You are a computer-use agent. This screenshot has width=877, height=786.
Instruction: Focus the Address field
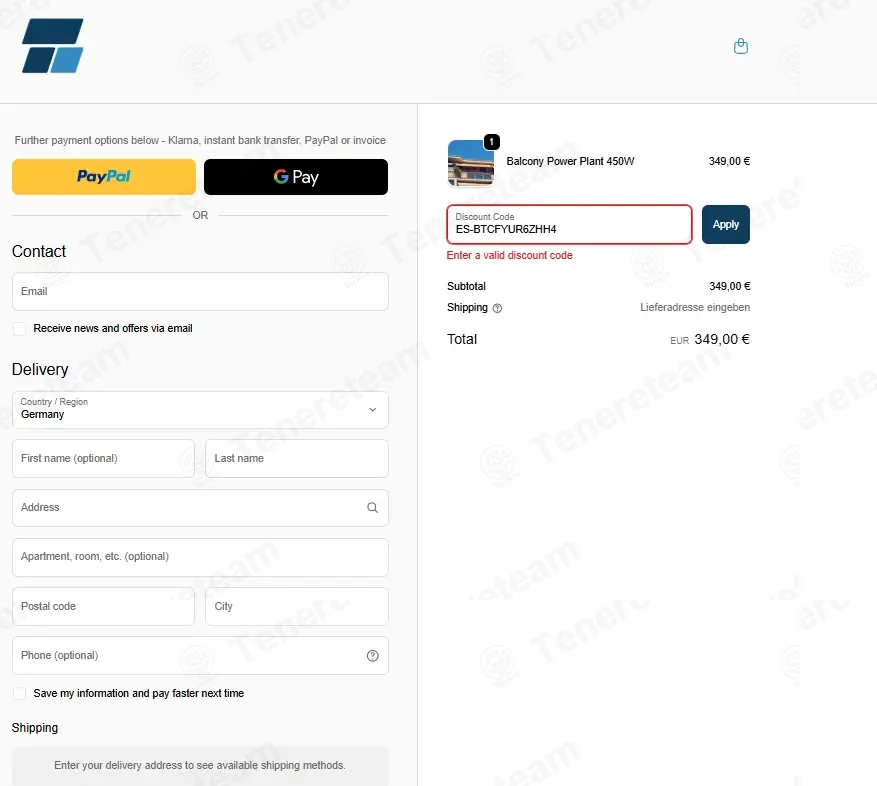tap(200, 508)
